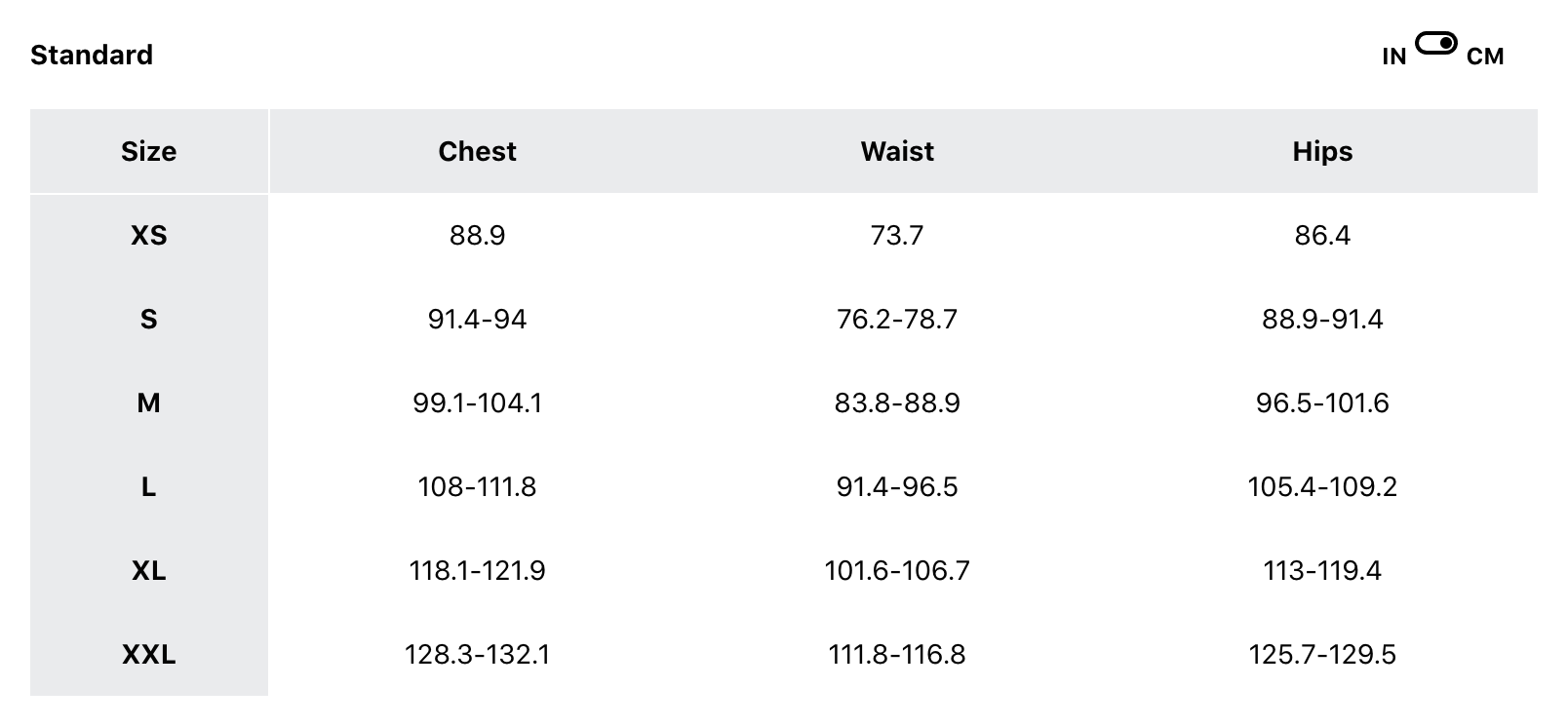Image resolution: width=1568 pixels, height=727 pixels.
Task: Click the CM unit label
Action: pyautogui.click(x=1484, y=57)
